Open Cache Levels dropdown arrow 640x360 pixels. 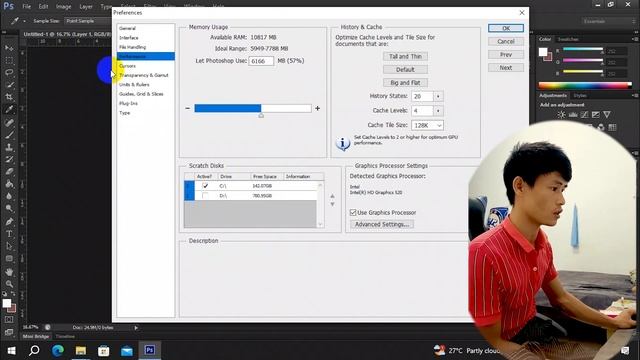(x=438, y=111)
